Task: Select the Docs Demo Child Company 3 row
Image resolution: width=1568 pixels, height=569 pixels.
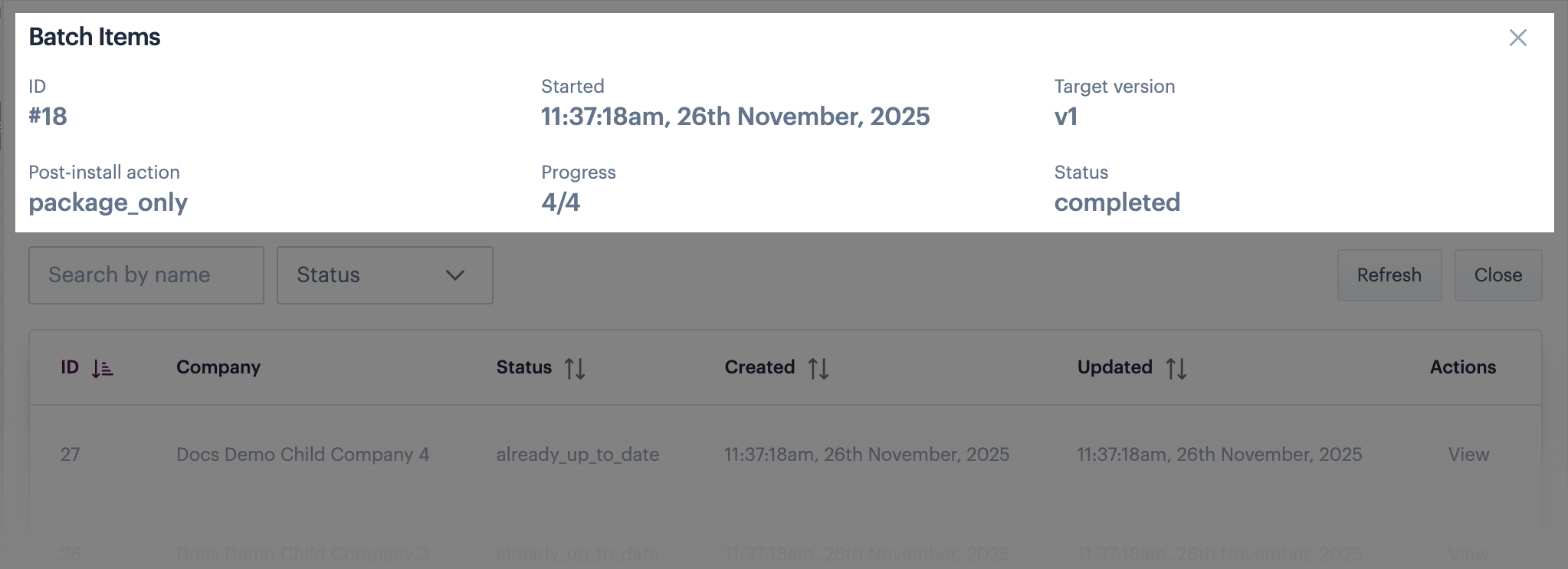Action: [x=303, y=554]
